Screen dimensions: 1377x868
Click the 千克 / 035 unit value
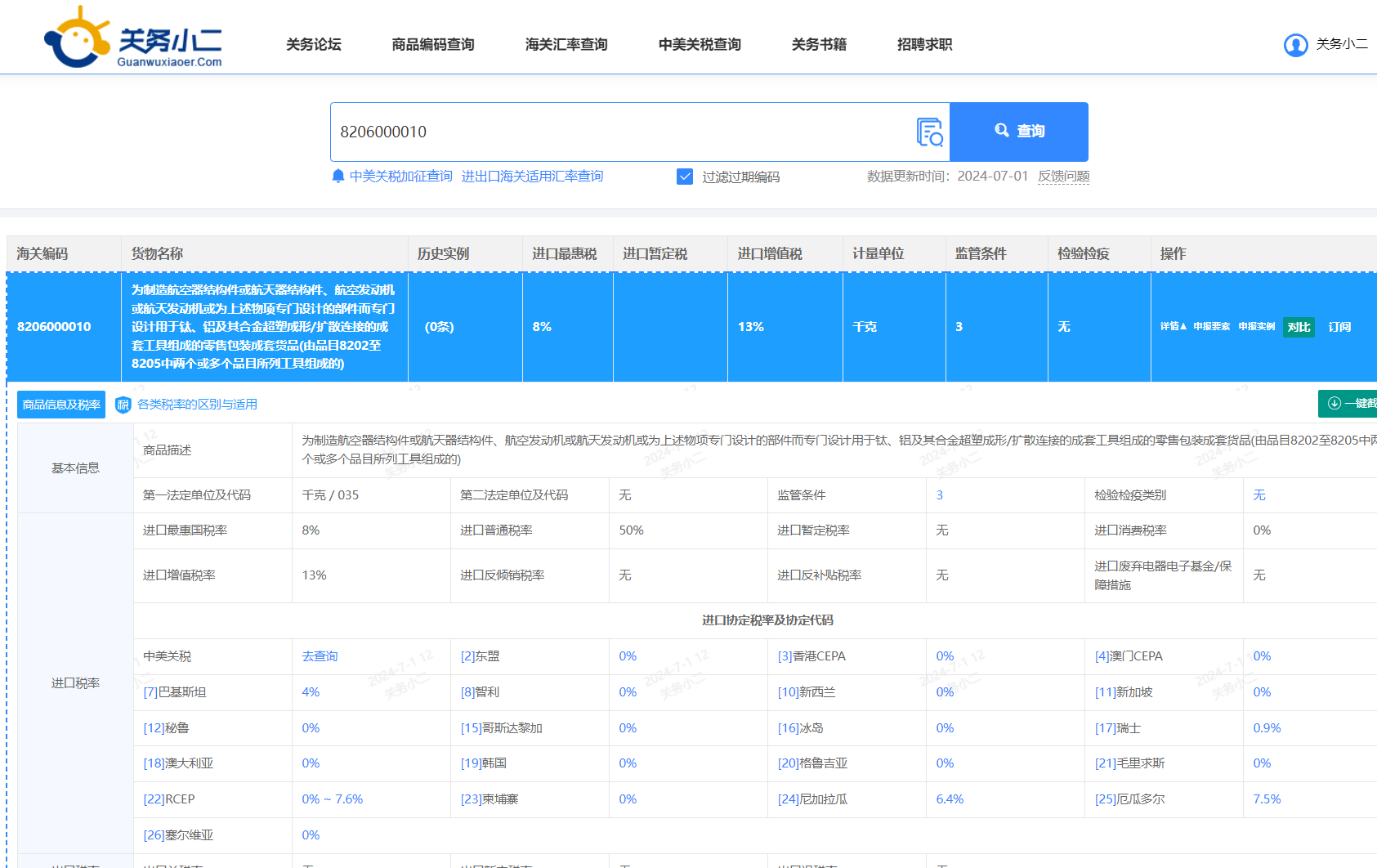click(x=330, y=495)
